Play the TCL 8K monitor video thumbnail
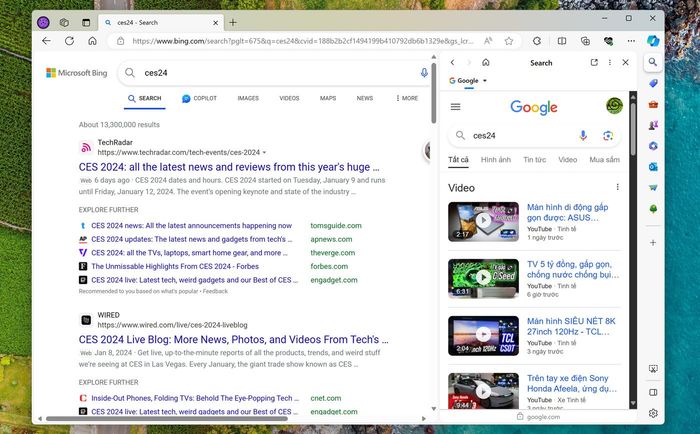700x434 pixels. (x=483, y=335)
